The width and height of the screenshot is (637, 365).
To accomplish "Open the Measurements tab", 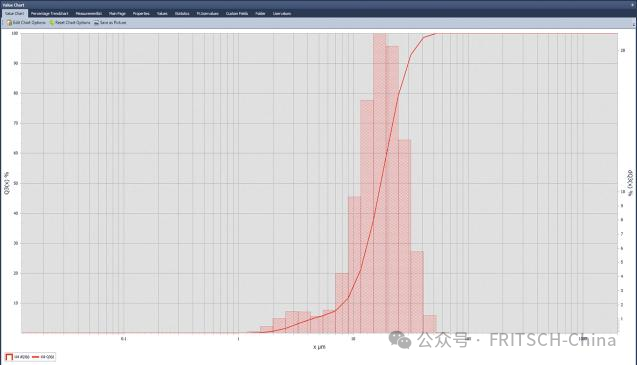I will pos(89,13).
